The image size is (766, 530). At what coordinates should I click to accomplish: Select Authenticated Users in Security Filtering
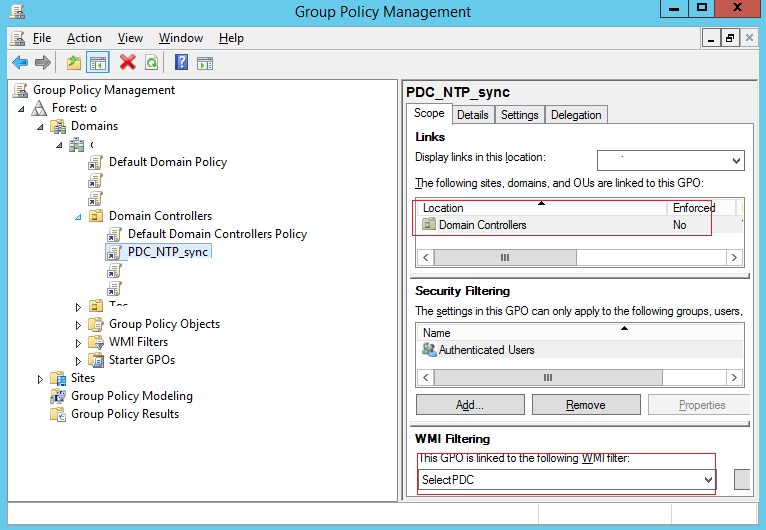[x=580, y=350]
